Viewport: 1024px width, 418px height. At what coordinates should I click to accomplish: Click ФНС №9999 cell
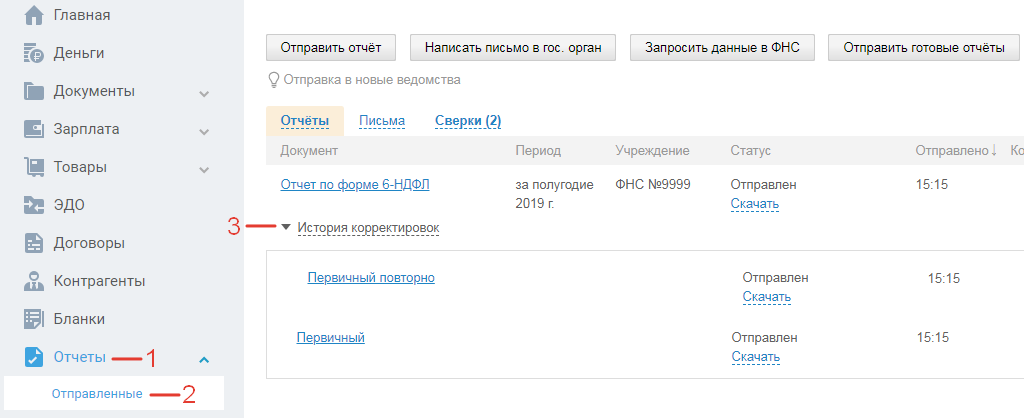tap(653, 185)
